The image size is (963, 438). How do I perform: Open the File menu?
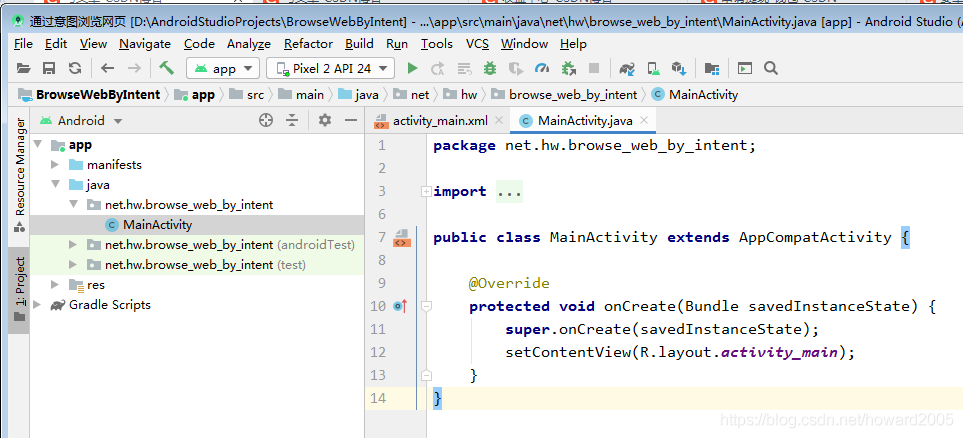(23, 44)
